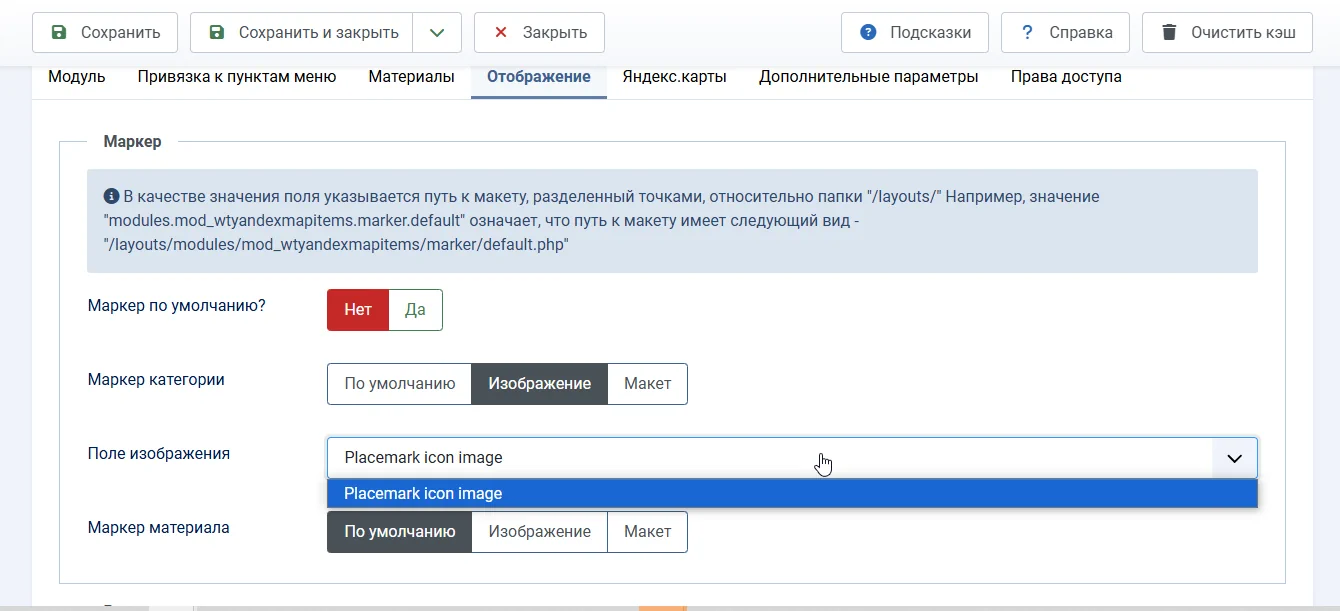The image size is (1340, 611).
Task: Expand the save options chevron dropdown
Action: pos(437,32)
